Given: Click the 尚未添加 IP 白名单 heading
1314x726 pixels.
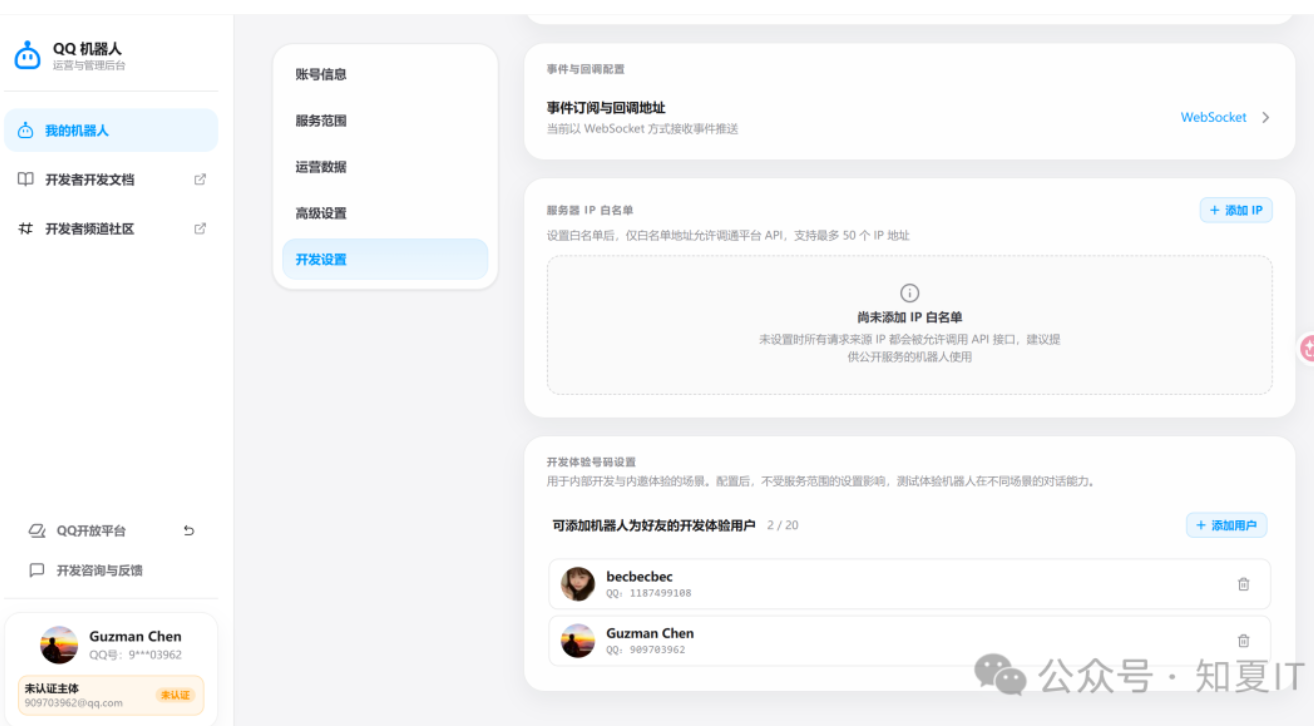Looking at the screenshot, I should pyautogui.click(x=909, y=317).
